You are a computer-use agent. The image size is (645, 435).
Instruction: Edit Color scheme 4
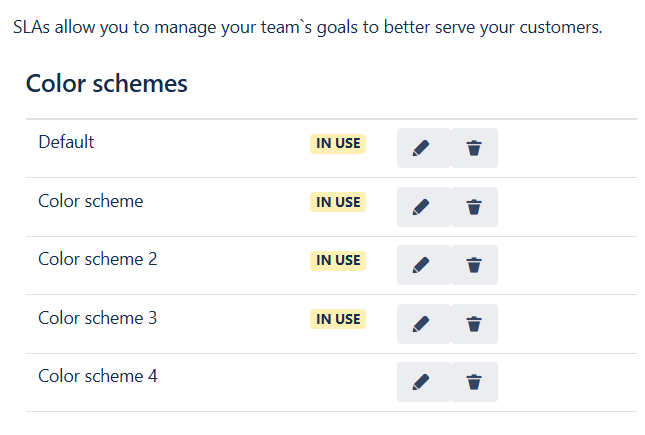pyautogui.click(x=422, y=382)
